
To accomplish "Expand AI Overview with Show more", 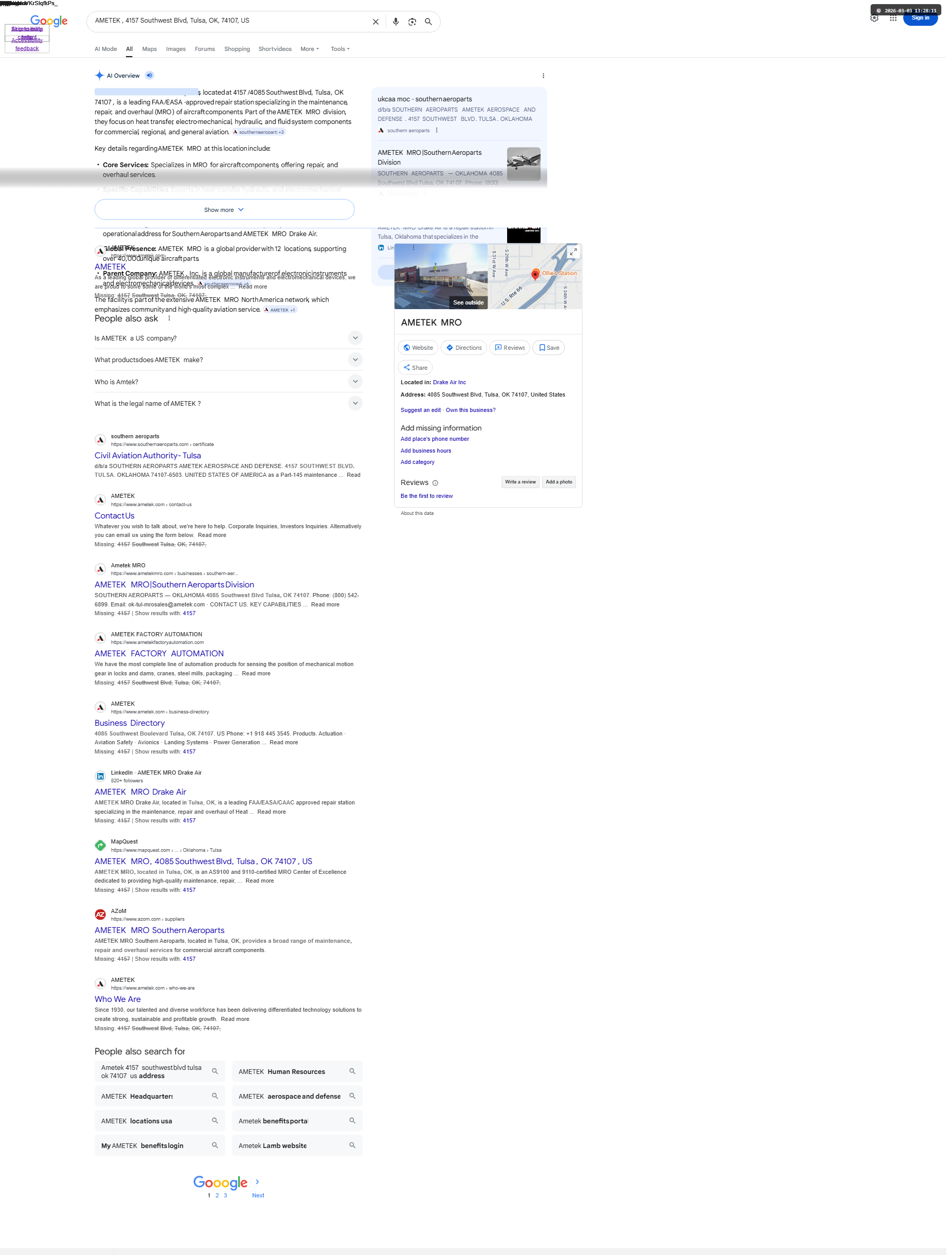I will [x=225, y=210].
